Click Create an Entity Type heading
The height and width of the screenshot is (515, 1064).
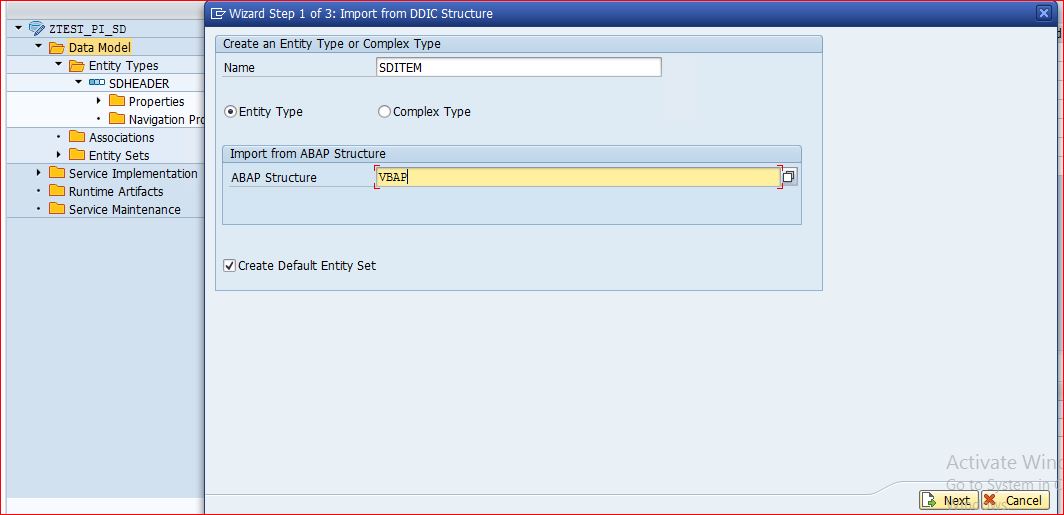pyautogui.click(x=332, y=44)
